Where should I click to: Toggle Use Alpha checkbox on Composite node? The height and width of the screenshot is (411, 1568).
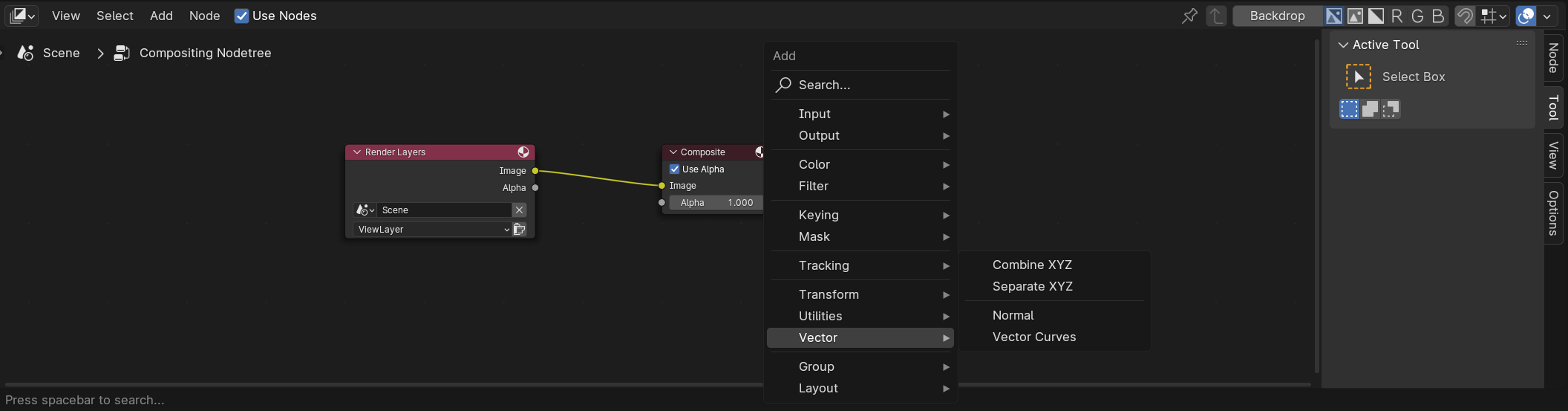(x=675, y=169)
